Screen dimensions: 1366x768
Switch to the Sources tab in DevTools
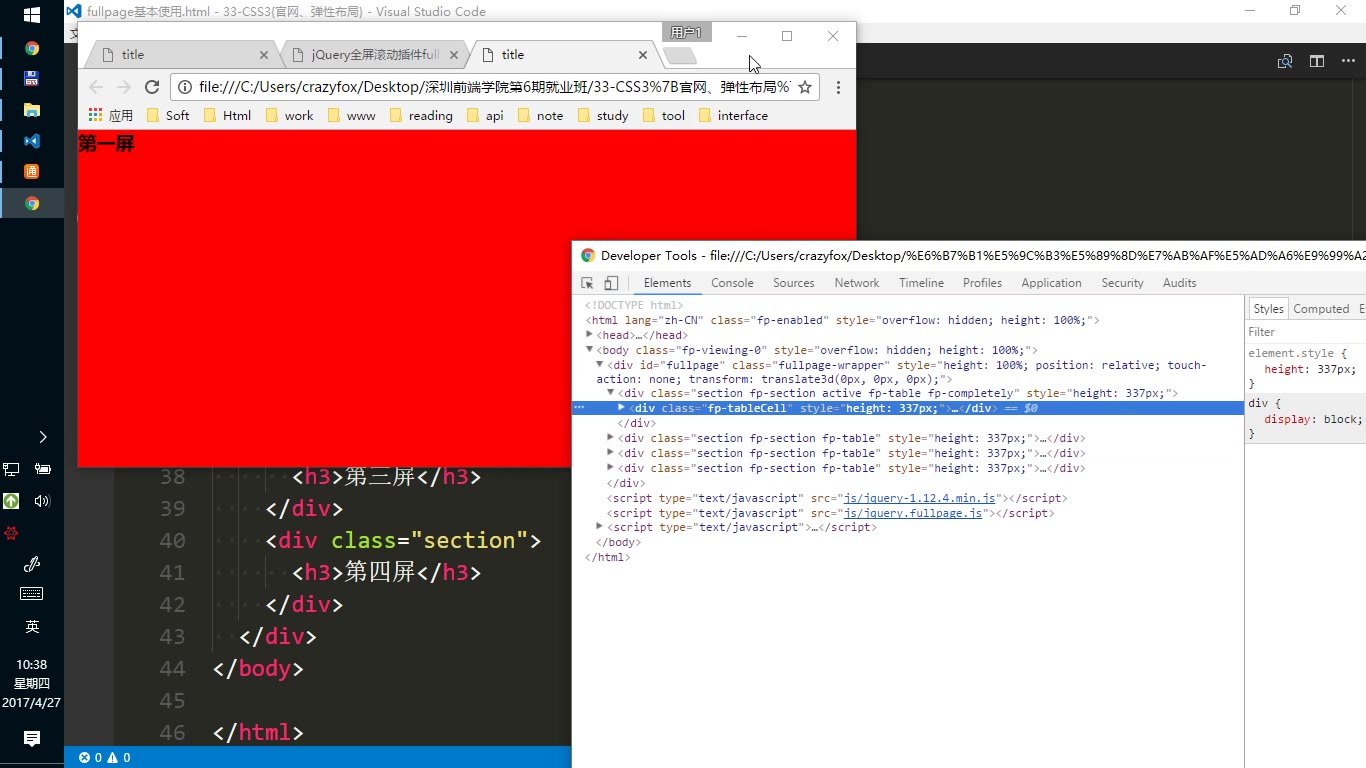pos(794,283)
